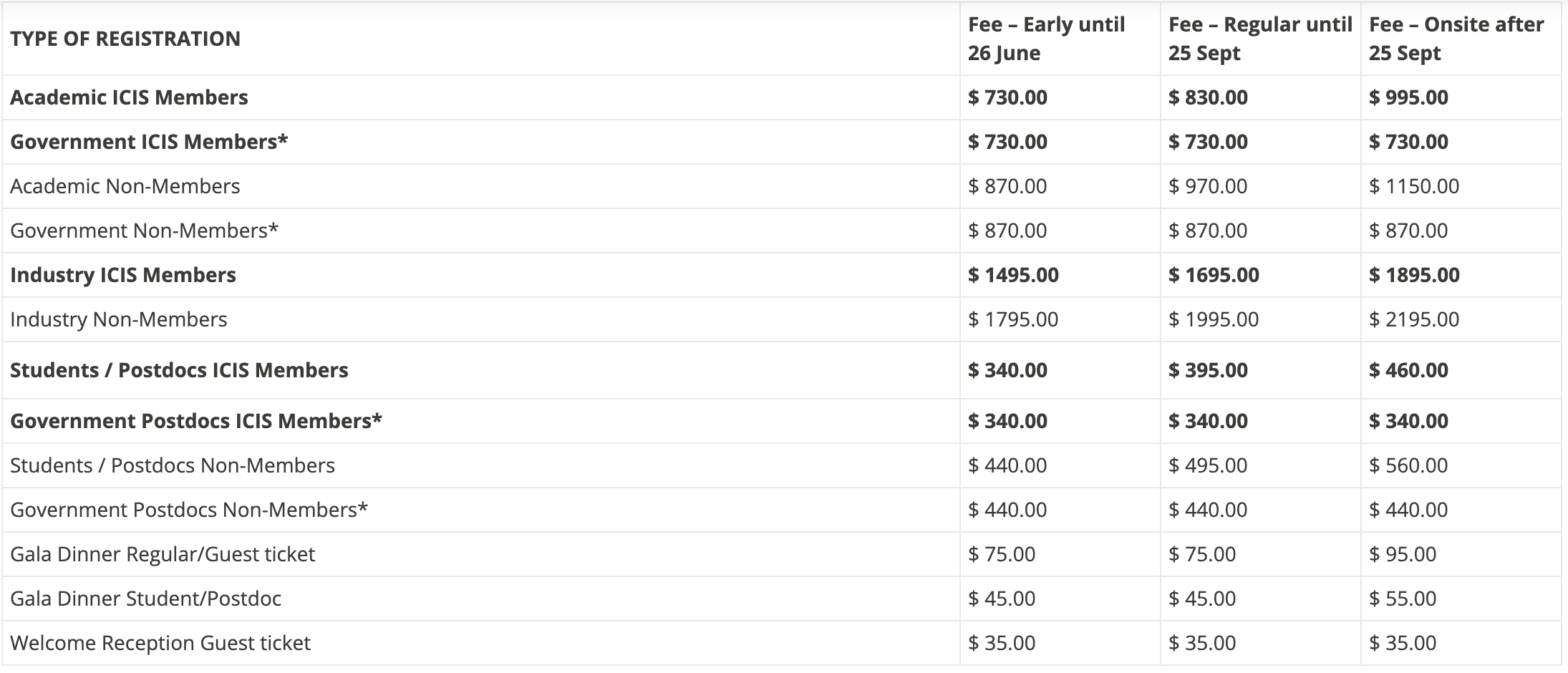Click the $ 395.00 Students regular fee
The image size is (1568, 673).
(x=1208, y=370)
